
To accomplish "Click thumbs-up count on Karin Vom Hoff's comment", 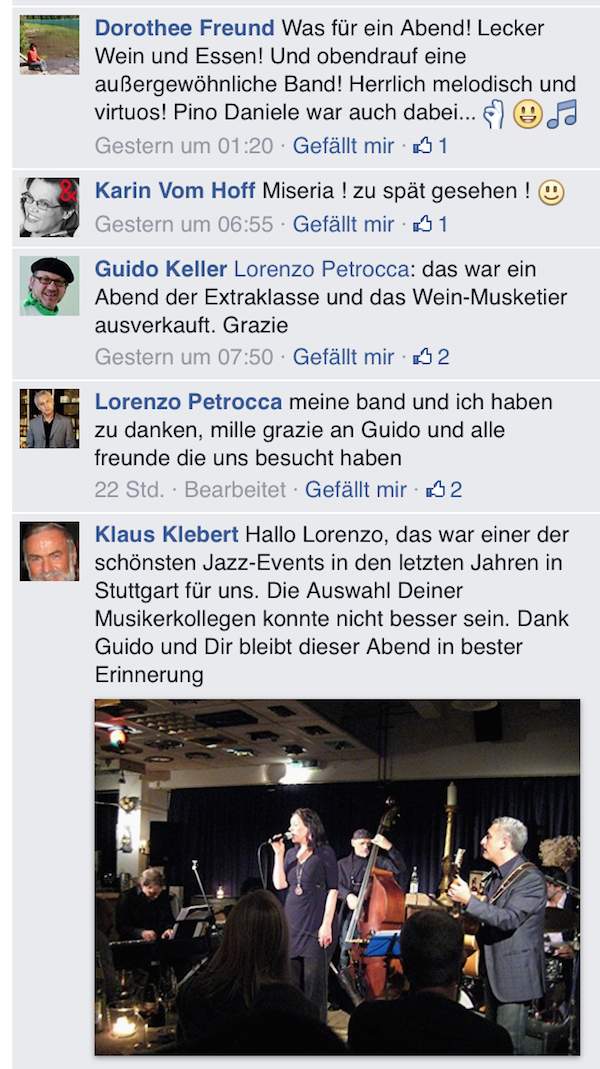I will [430, 224].
